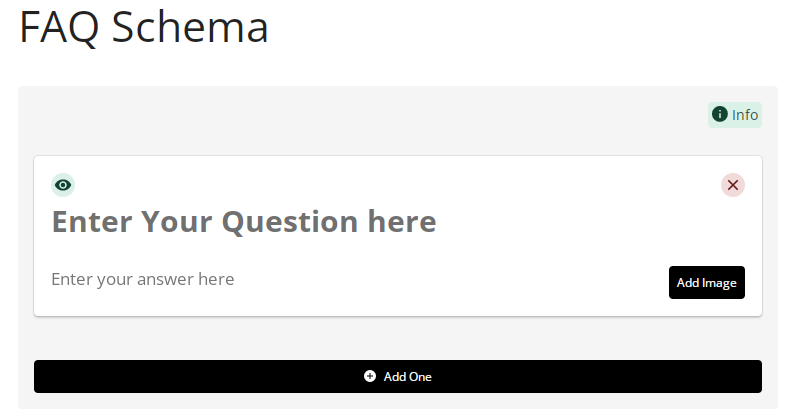Viewport: 798px width, 418px height.
Task: Click the black Add One bar
Action: click(398, 376)
